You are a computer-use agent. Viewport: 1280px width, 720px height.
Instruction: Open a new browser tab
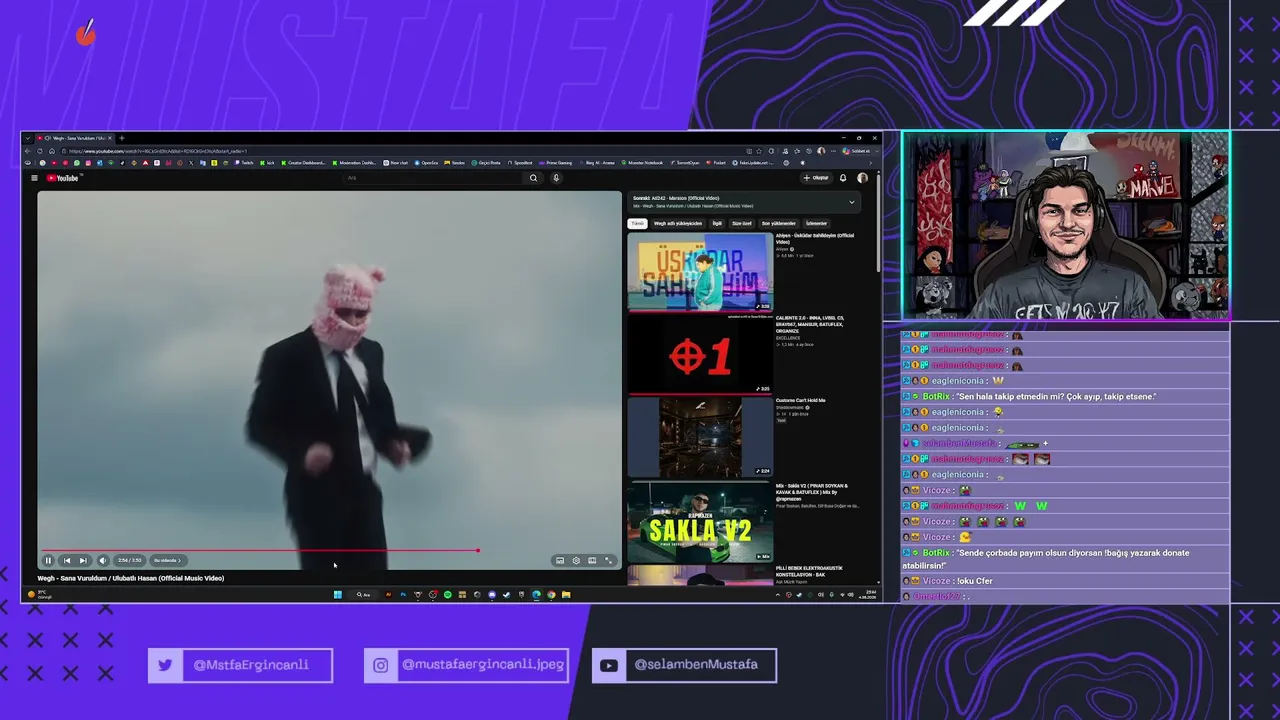pos(122,138)
